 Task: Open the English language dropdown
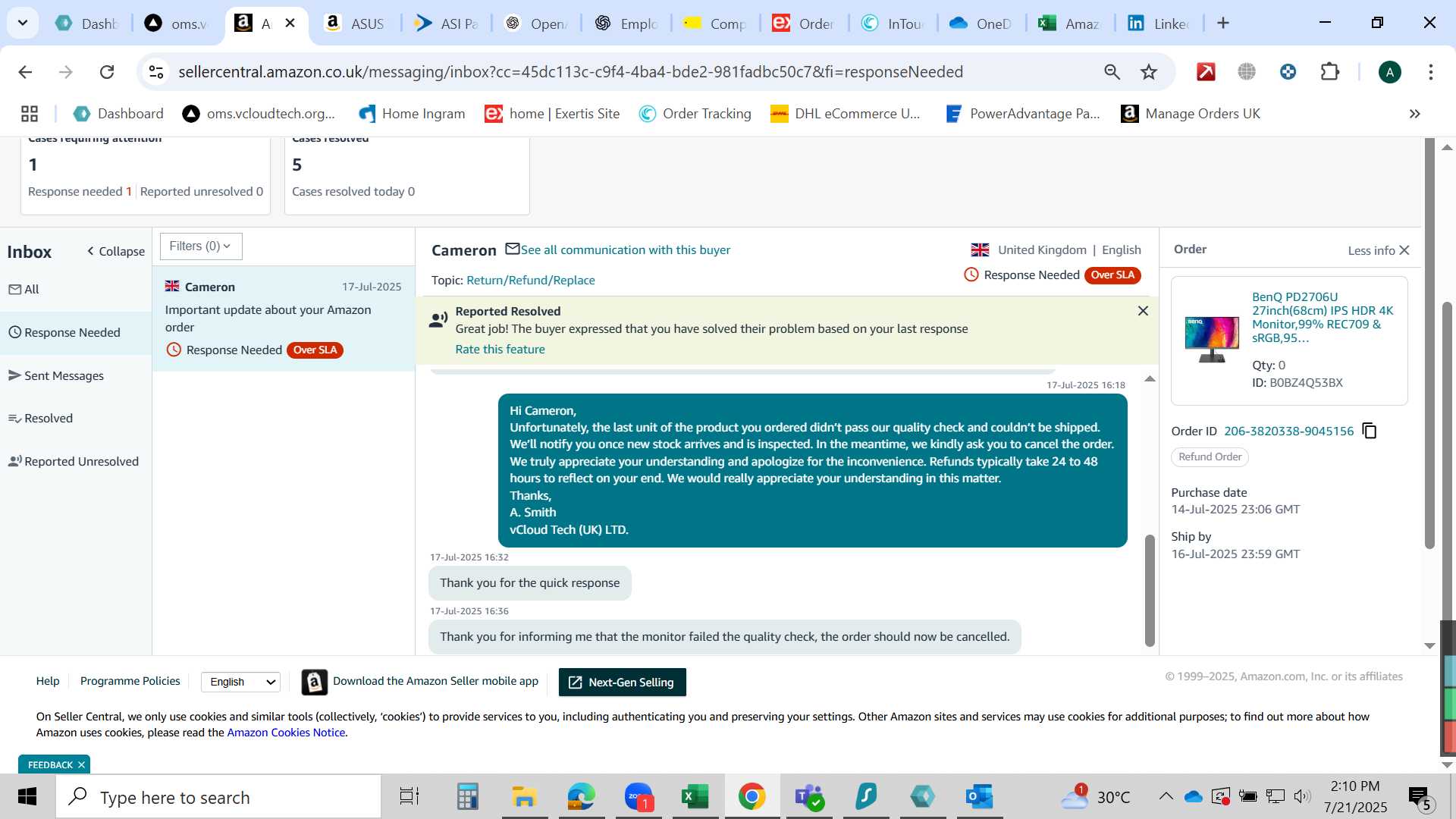coord(240,682)
